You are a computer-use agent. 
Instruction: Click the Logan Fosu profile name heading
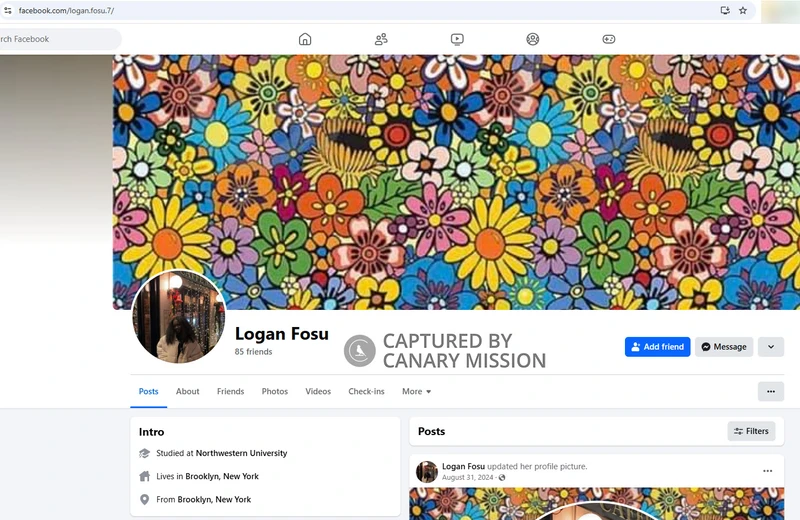(x=282, y=334)
